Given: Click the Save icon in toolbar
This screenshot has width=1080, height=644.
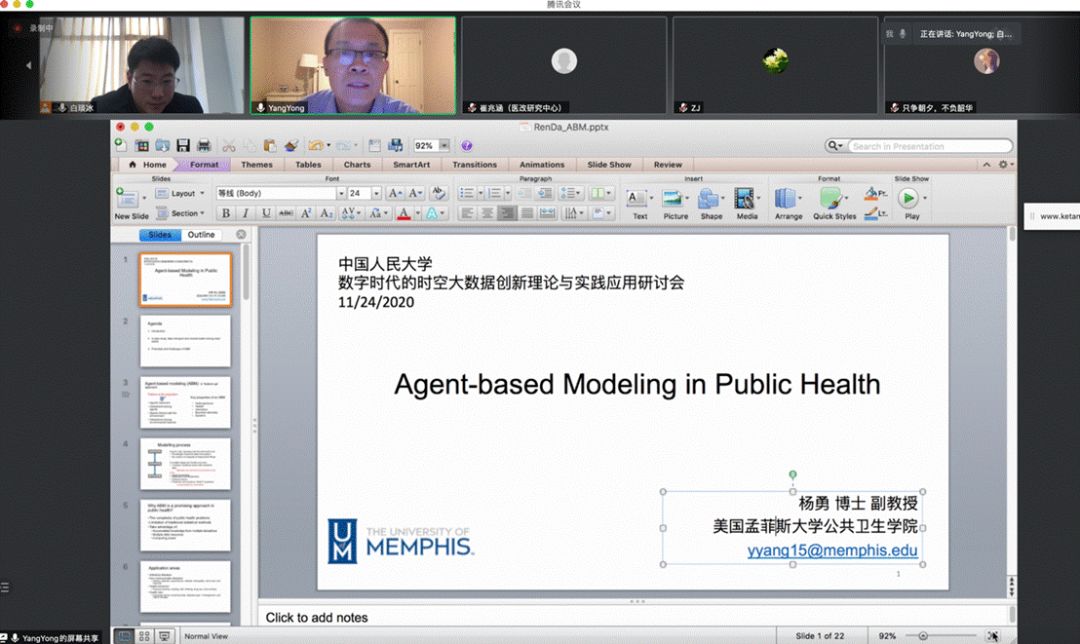Looking at the screenshot, I should (x=183, y=145).
